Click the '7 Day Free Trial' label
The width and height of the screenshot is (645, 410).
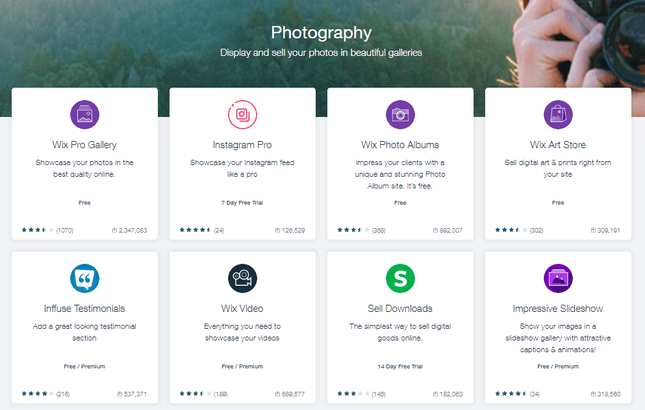tap(242, 203)
